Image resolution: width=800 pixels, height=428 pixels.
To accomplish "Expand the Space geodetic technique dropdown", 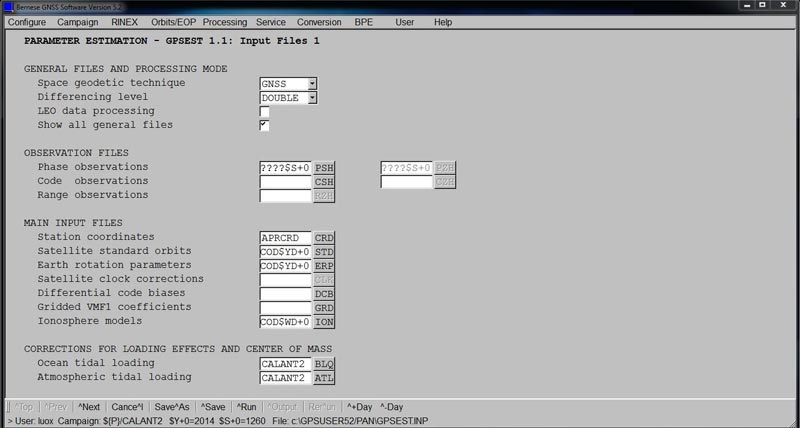I will 312,84.
